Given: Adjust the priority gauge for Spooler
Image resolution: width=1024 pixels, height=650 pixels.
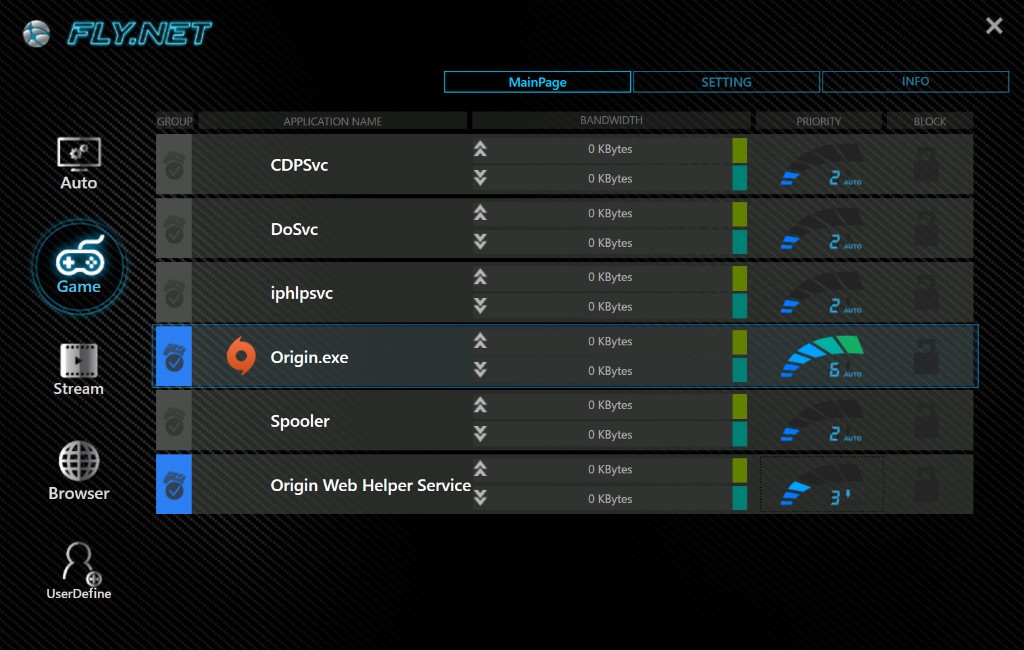Looking at the screenshot, I should click(x=822, y=421).
